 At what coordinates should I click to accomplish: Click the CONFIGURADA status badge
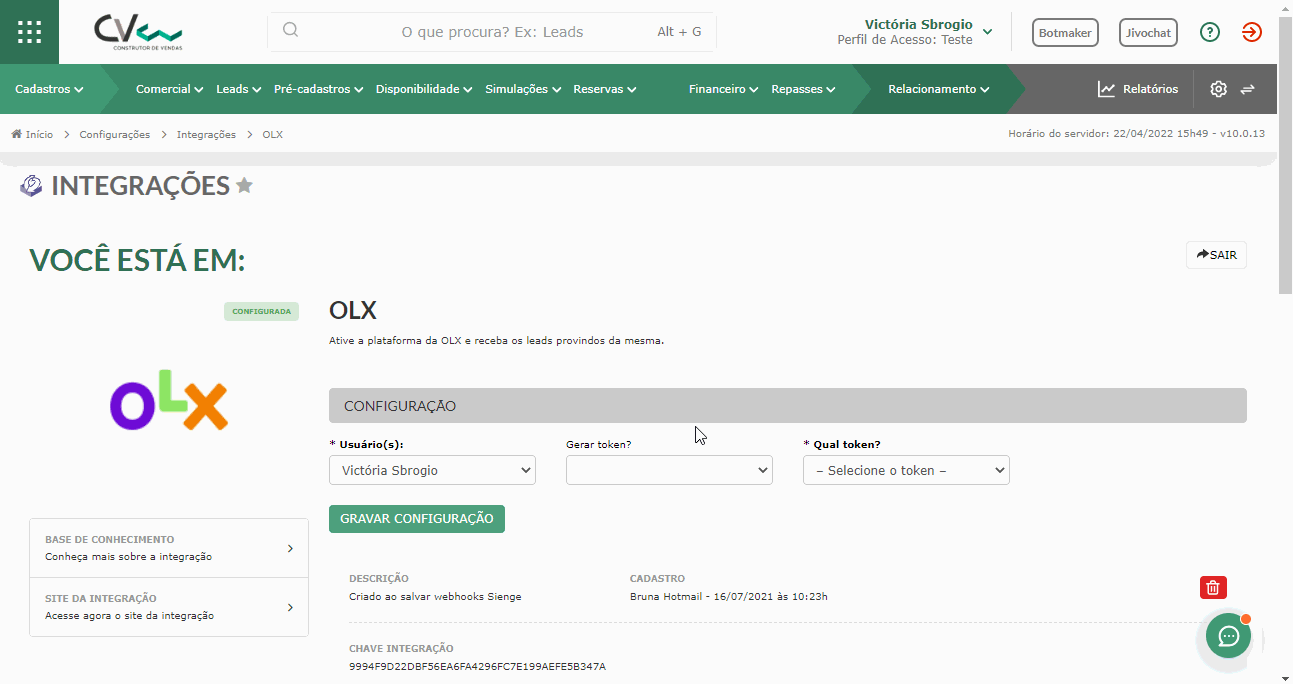pos(261,311)
